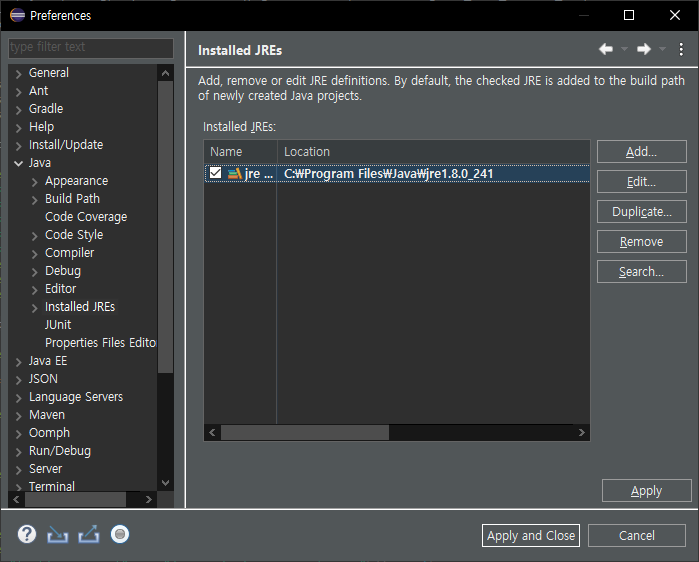Sort by the Location column header
This screenshot has height=562, width=699.
434,152
